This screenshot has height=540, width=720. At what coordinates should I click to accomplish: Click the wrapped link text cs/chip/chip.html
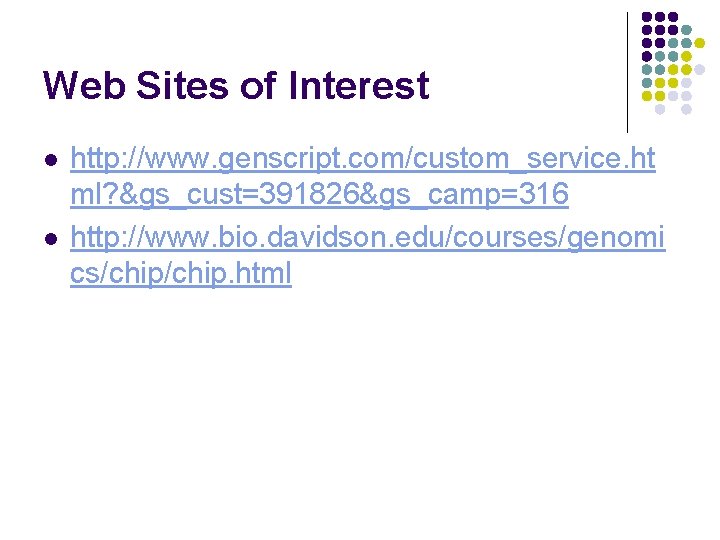point(181,274)
